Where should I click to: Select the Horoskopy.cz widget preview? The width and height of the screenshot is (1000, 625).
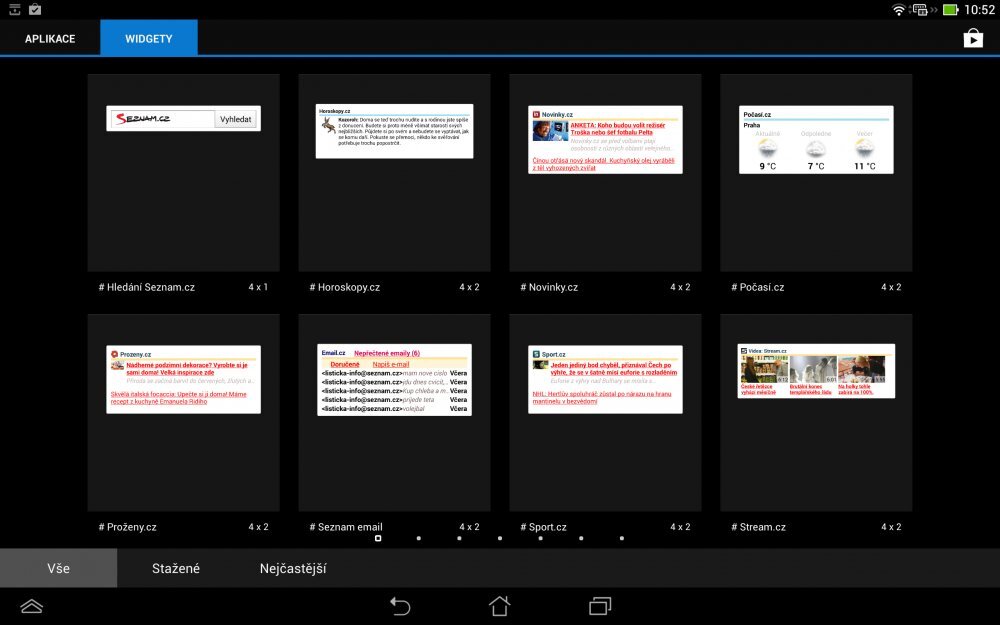click(394, 172)
